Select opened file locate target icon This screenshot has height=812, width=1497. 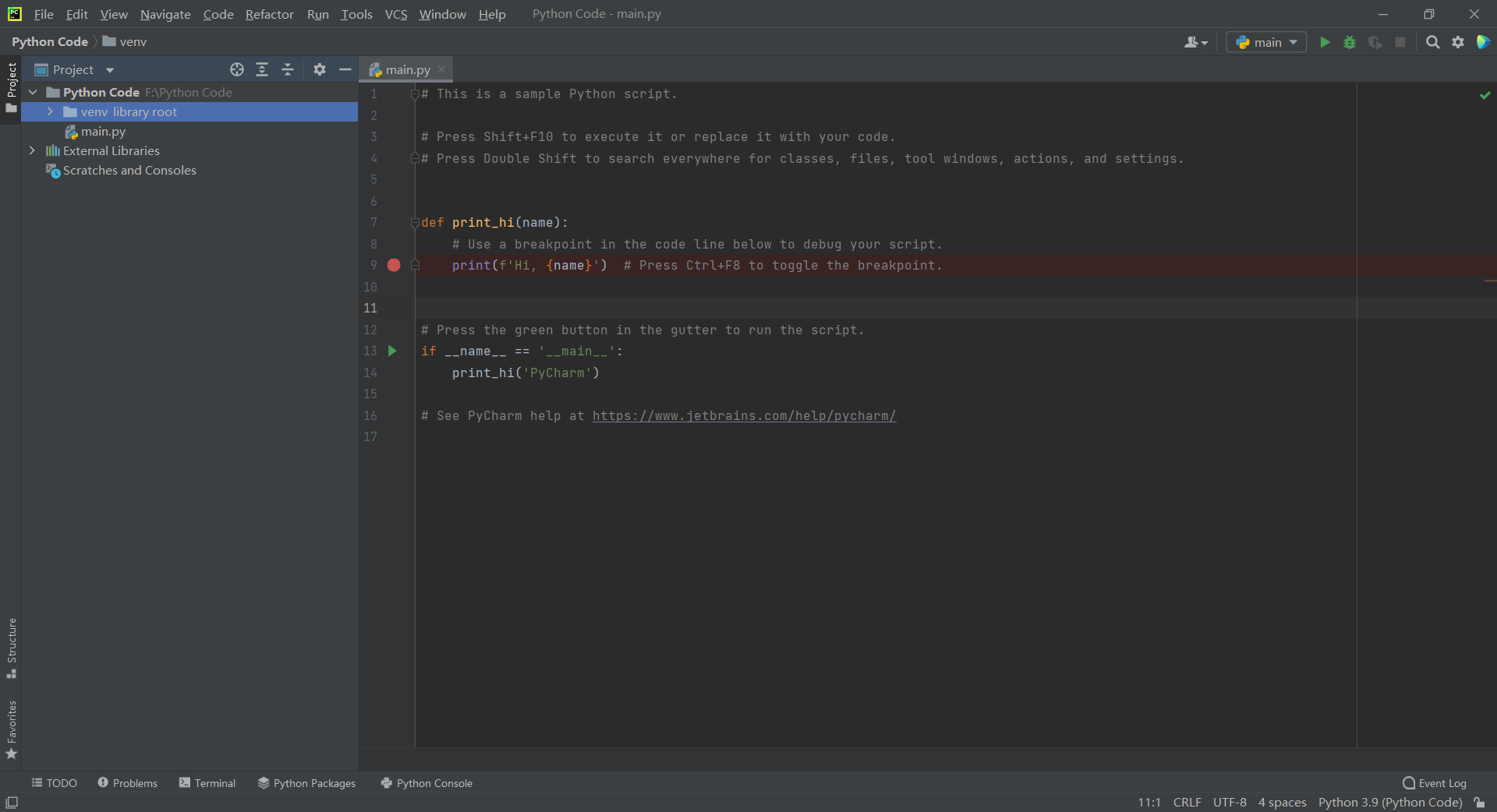[237, 69]
